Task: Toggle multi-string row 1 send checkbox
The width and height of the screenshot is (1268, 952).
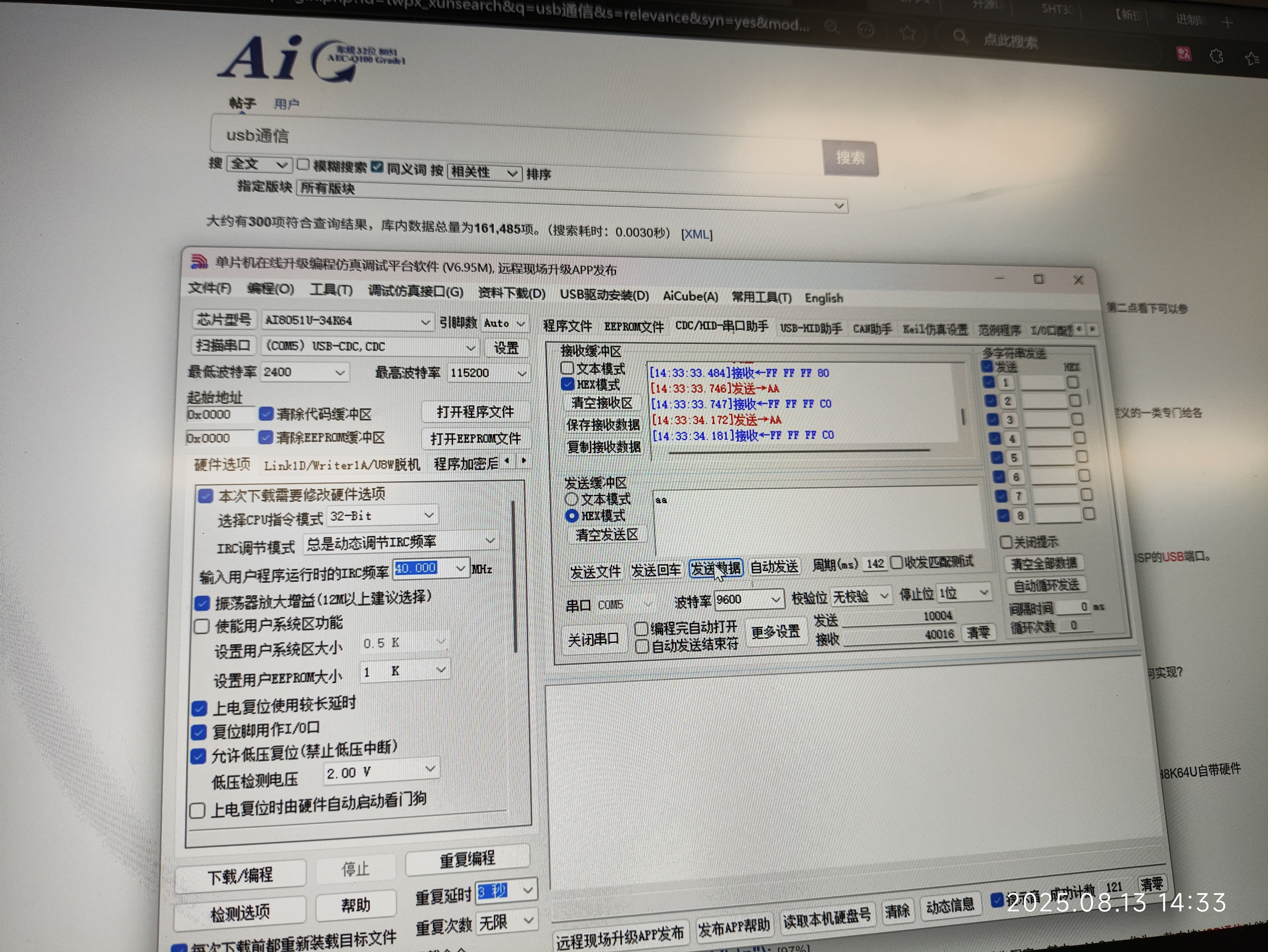Action: (x=989, y=382)
